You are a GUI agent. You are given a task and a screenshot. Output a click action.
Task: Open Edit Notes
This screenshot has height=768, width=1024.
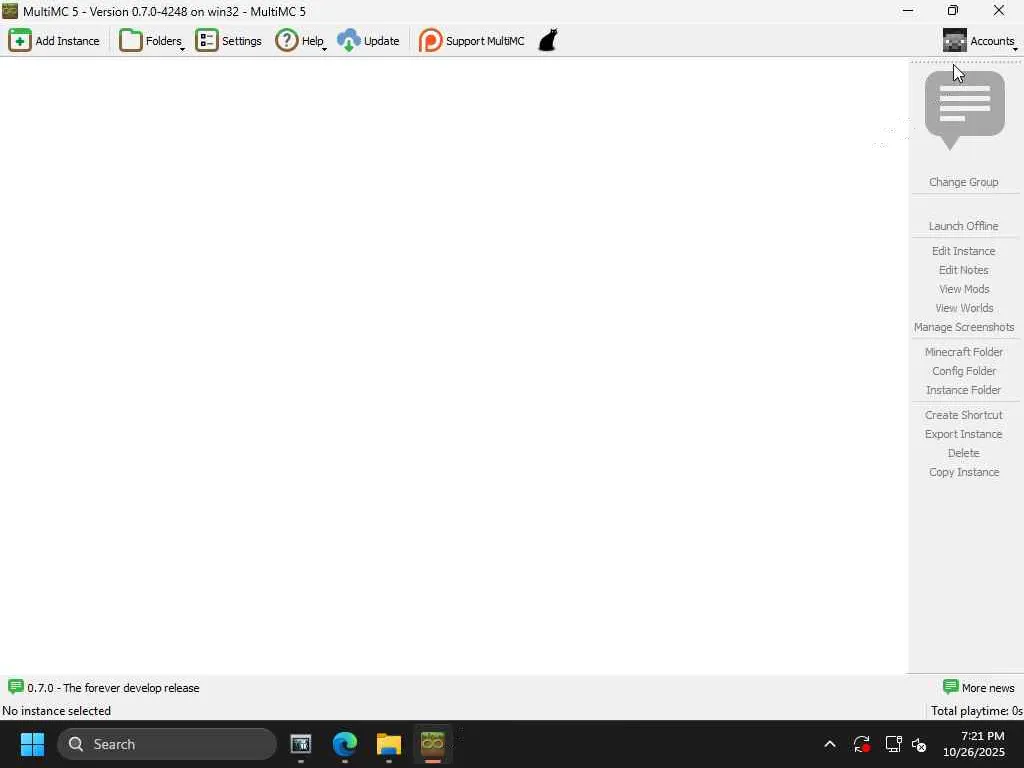click(963, 270)
